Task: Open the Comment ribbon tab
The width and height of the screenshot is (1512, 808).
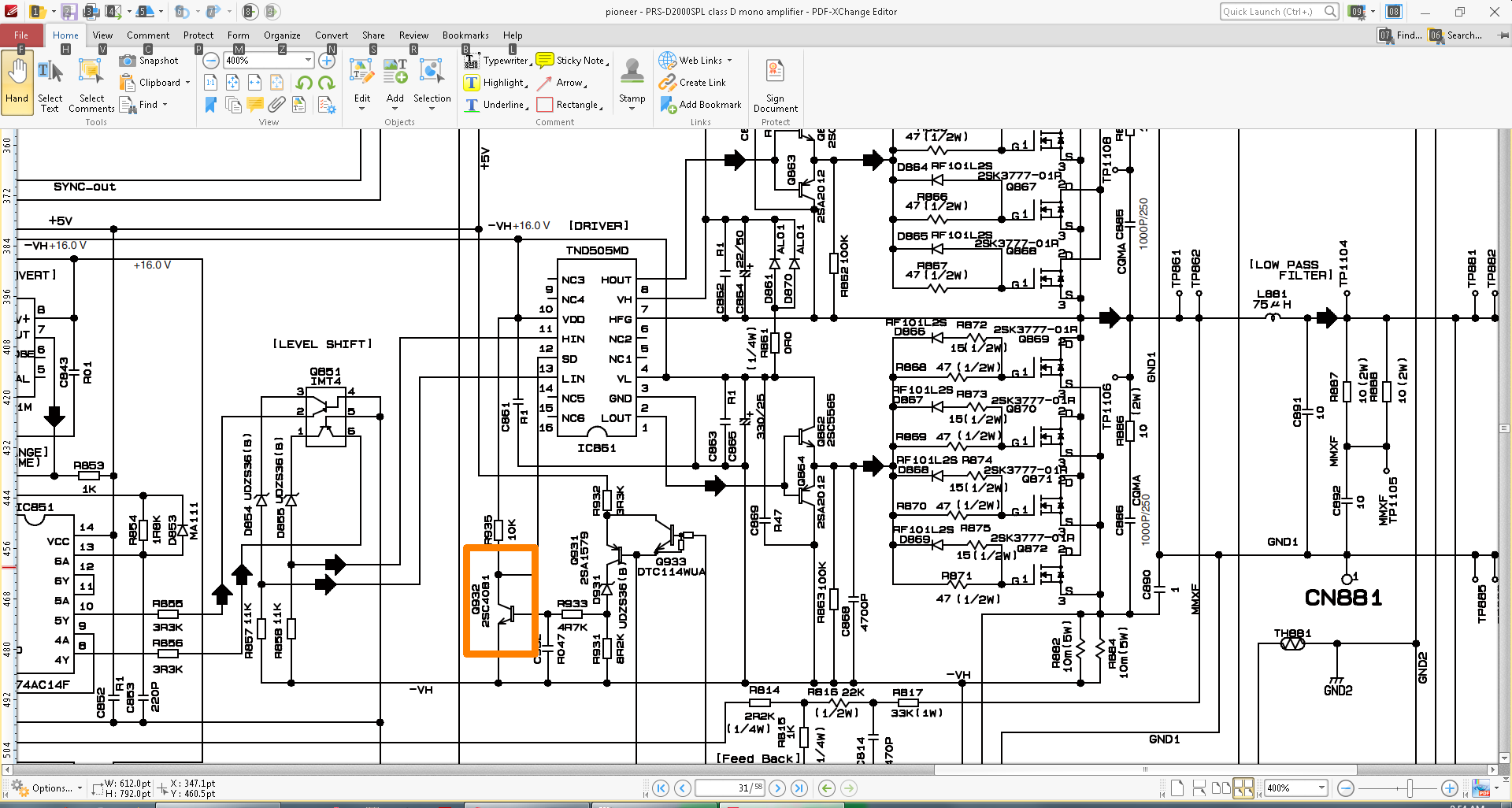Action: (148, 35)
